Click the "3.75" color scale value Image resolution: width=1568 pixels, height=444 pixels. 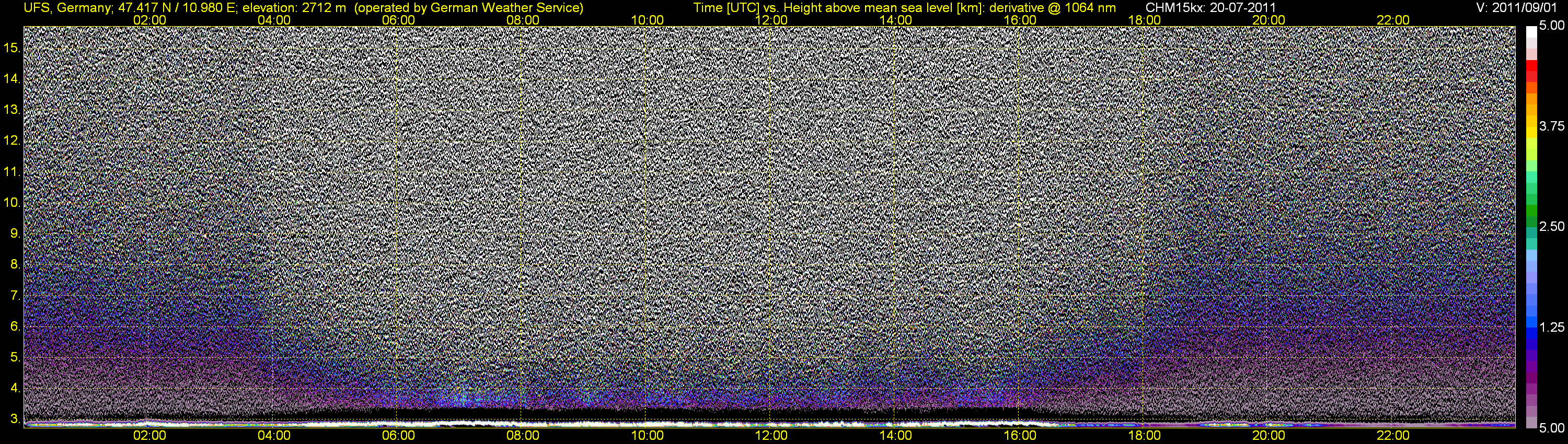[1552, 126]
